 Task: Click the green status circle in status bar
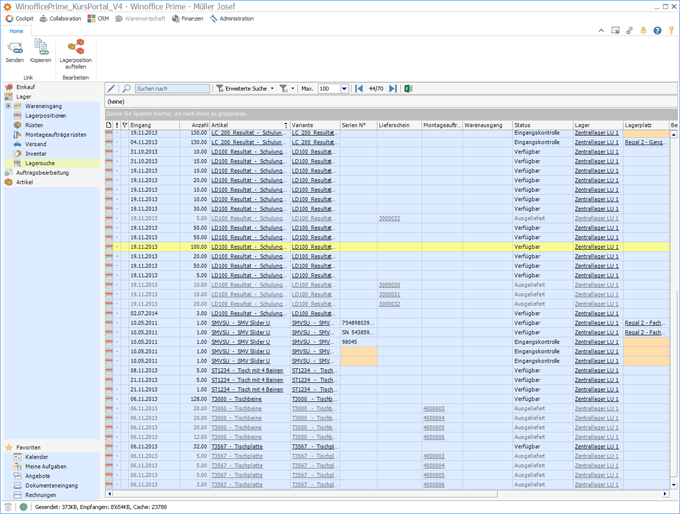(23, 507)
